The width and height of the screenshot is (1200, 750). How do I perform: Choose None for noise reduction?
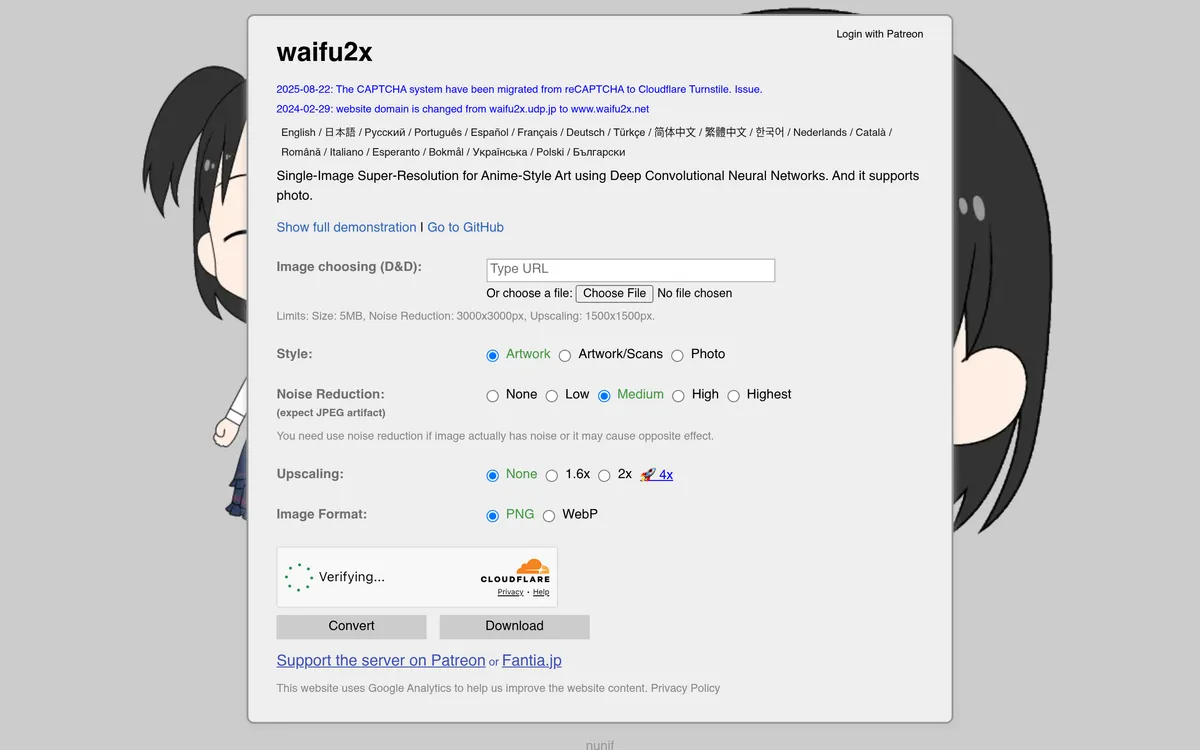(492, 396)
